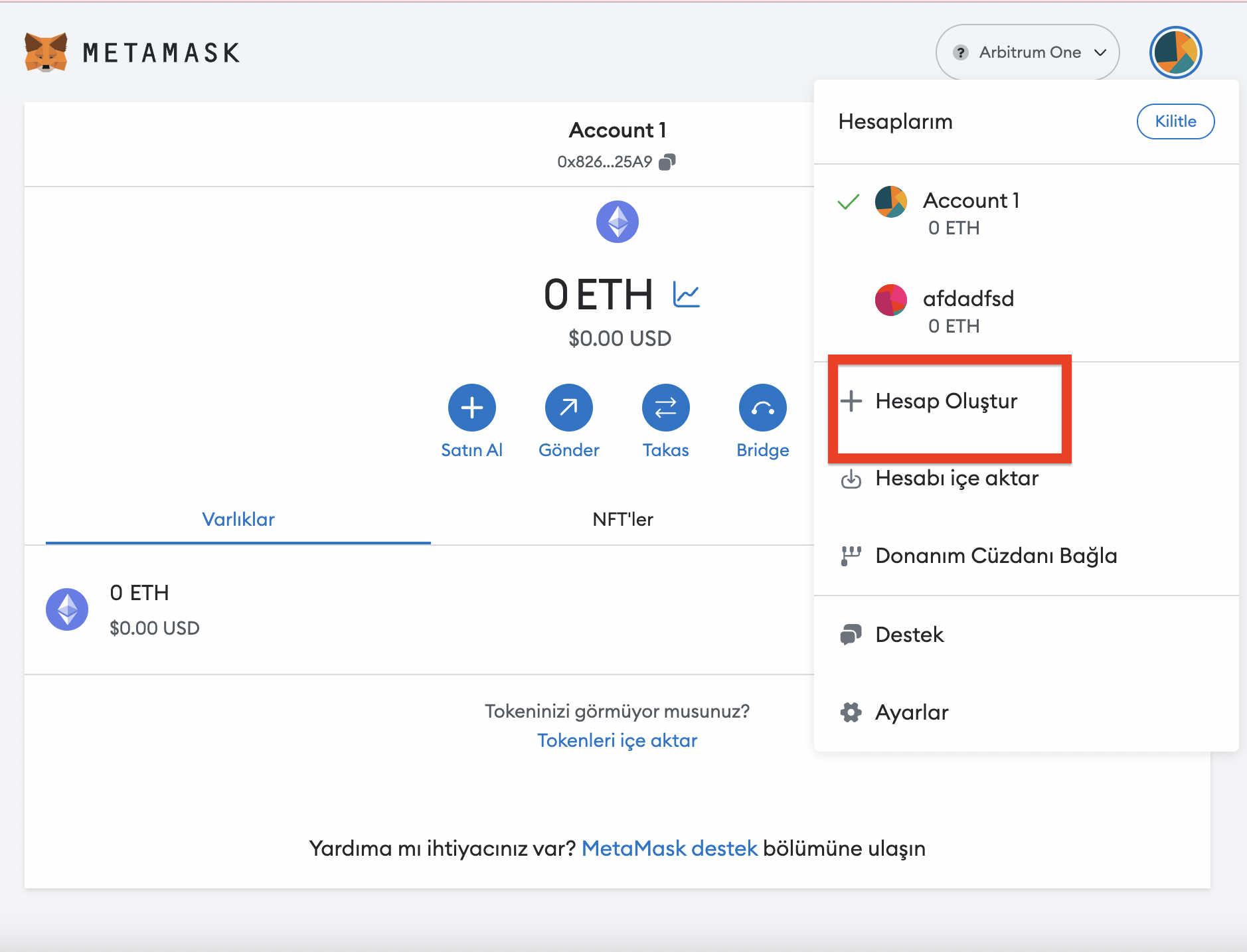Click the hardware wallet USB icon
The width and height of the screenshot is (1247, 952).
tap(851, 556)
